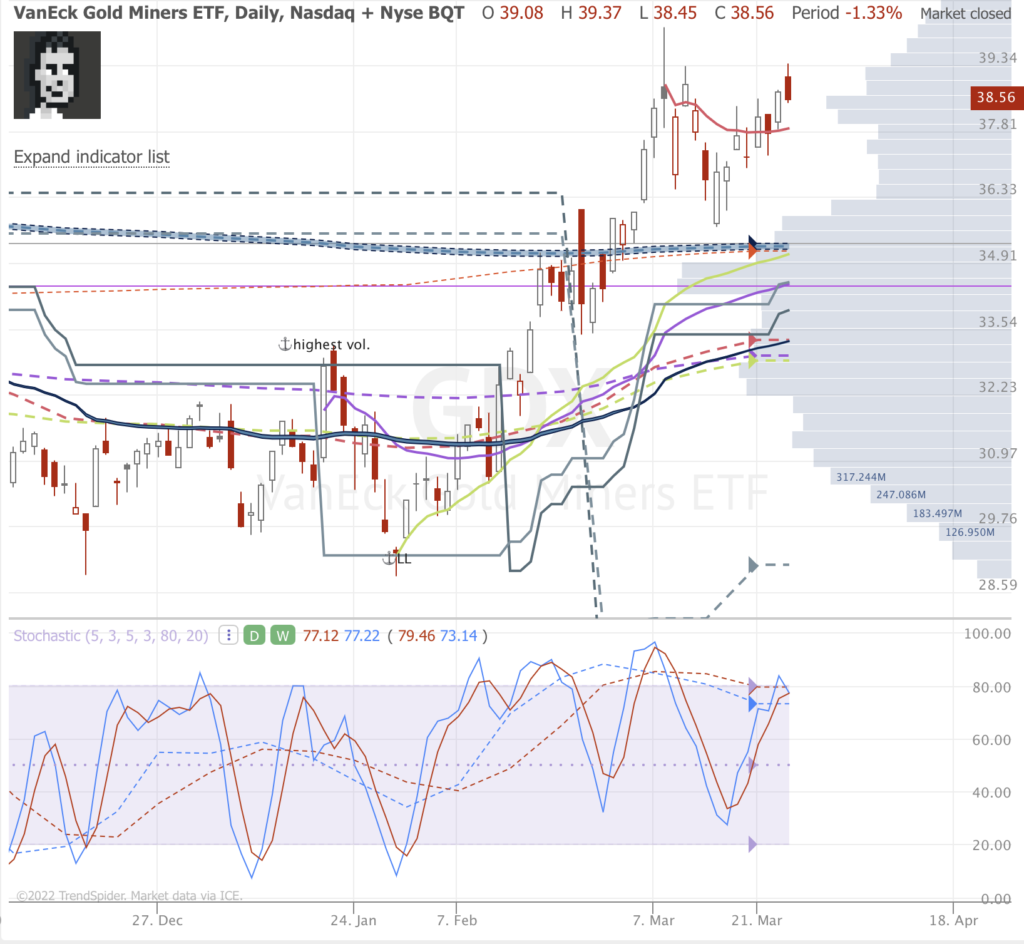
Task: Click the 100.00 Stochastic axis label
Action: (x=987, y=634)
